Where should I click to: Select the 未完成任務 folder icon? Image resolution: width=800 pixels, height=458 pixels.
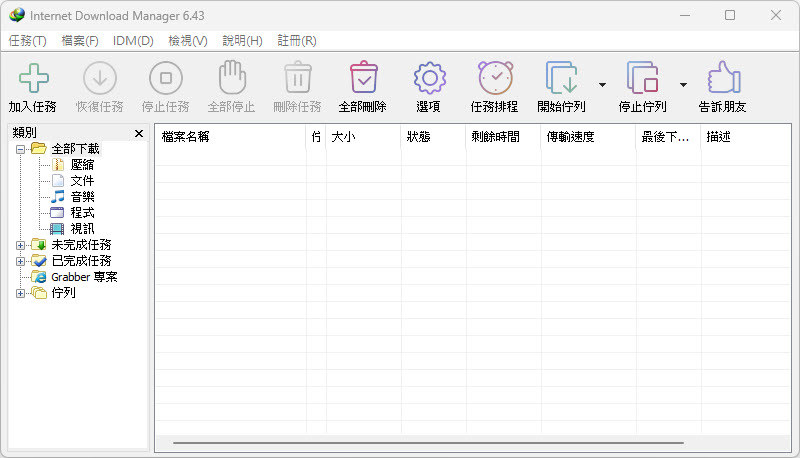39,245
